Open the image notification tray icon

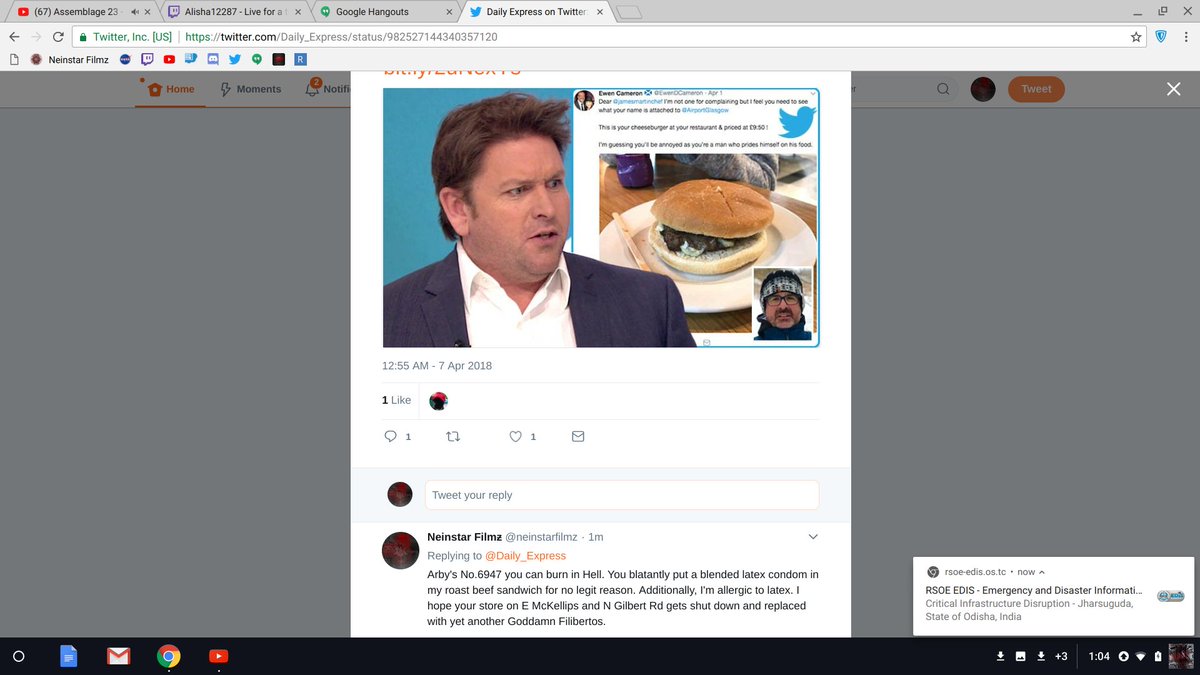pos(1021,656)
